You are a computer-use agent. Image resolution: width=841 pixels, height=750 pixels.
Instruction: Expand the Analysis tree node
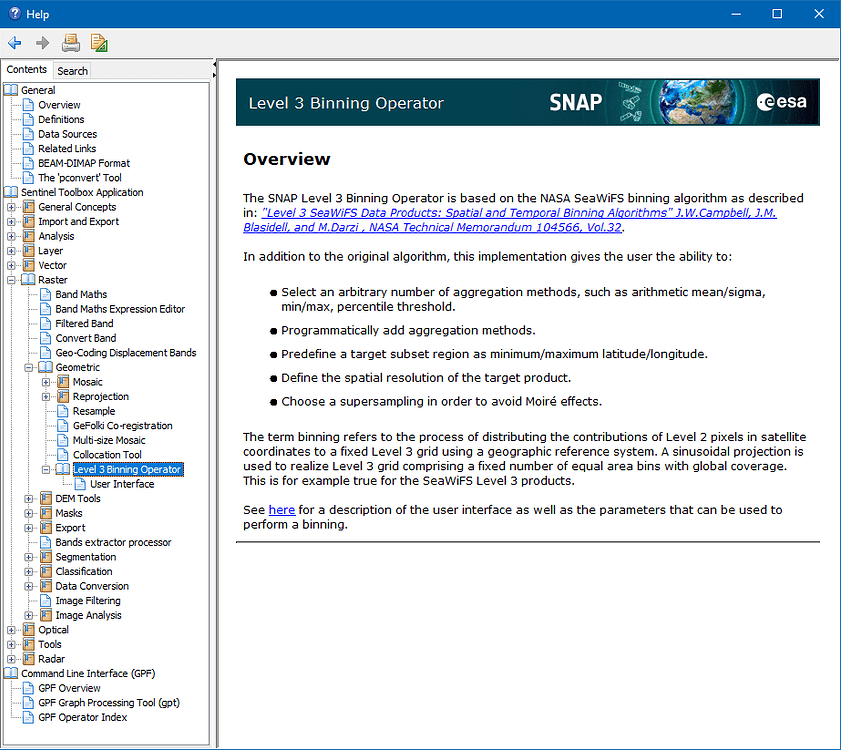(x=11, y=236)
